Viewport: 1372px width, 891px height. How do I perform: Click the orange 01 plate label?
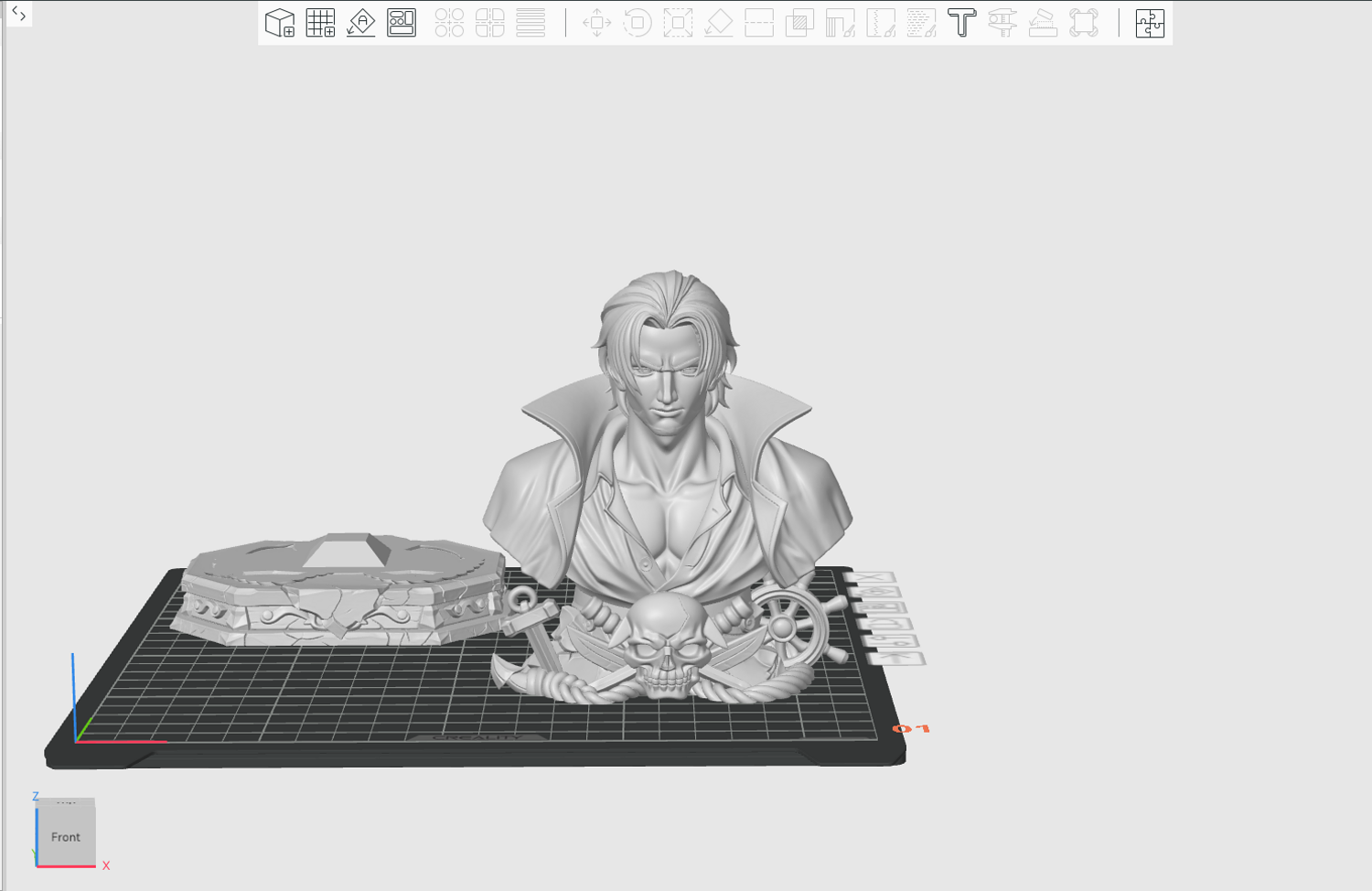click(x=911, y=728)
